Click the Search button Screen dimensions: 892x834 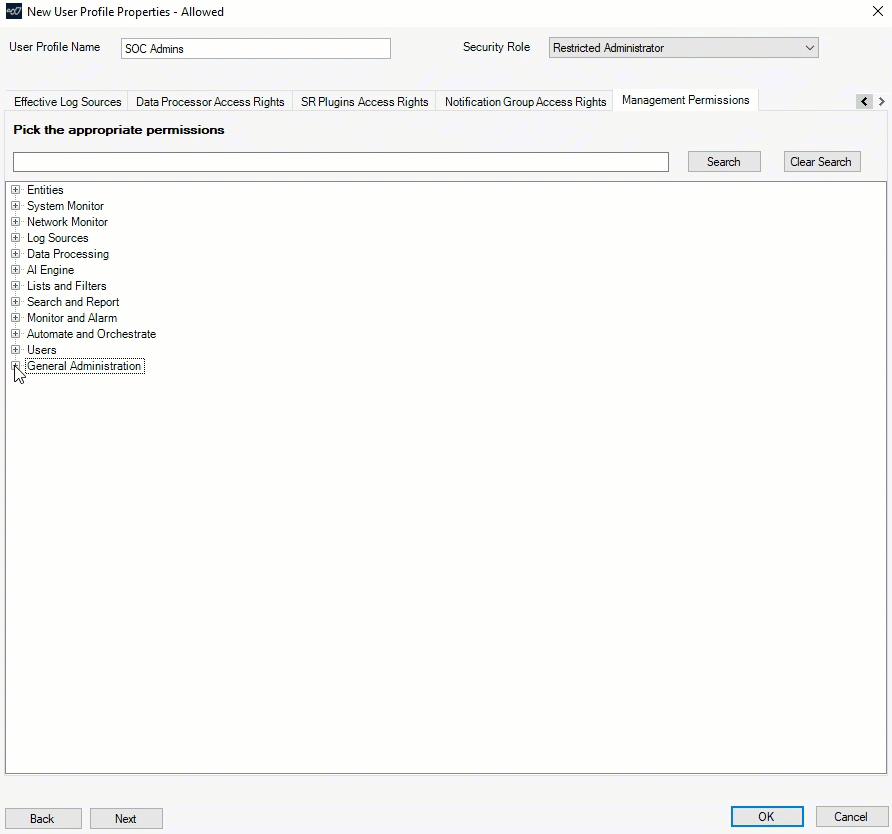pos(724,162)
